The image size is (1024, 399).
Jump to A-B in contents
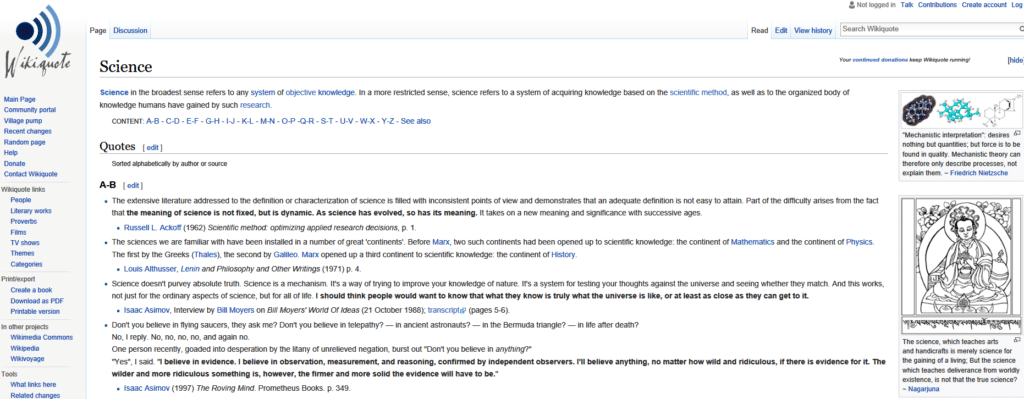(153, 121)
